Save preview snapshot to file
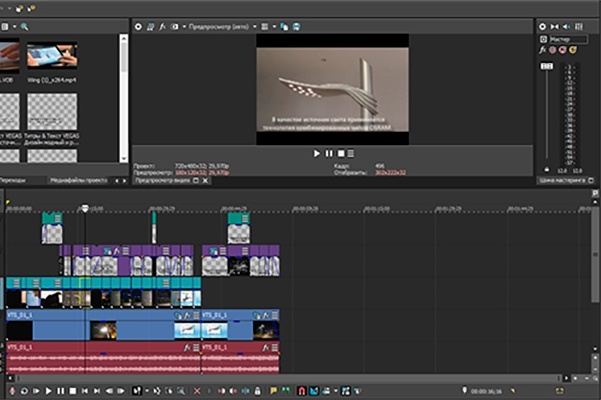Viewport: 601px width, 400px height. pos(296,26)
